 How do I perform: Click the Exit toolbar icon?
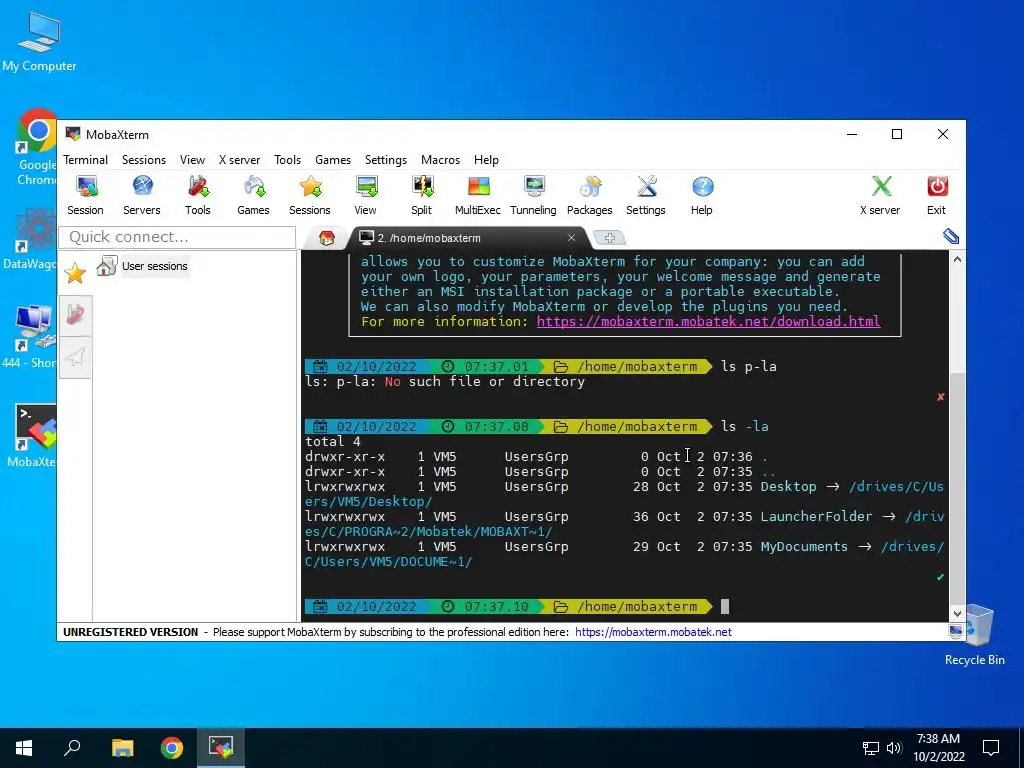(937, 195)
